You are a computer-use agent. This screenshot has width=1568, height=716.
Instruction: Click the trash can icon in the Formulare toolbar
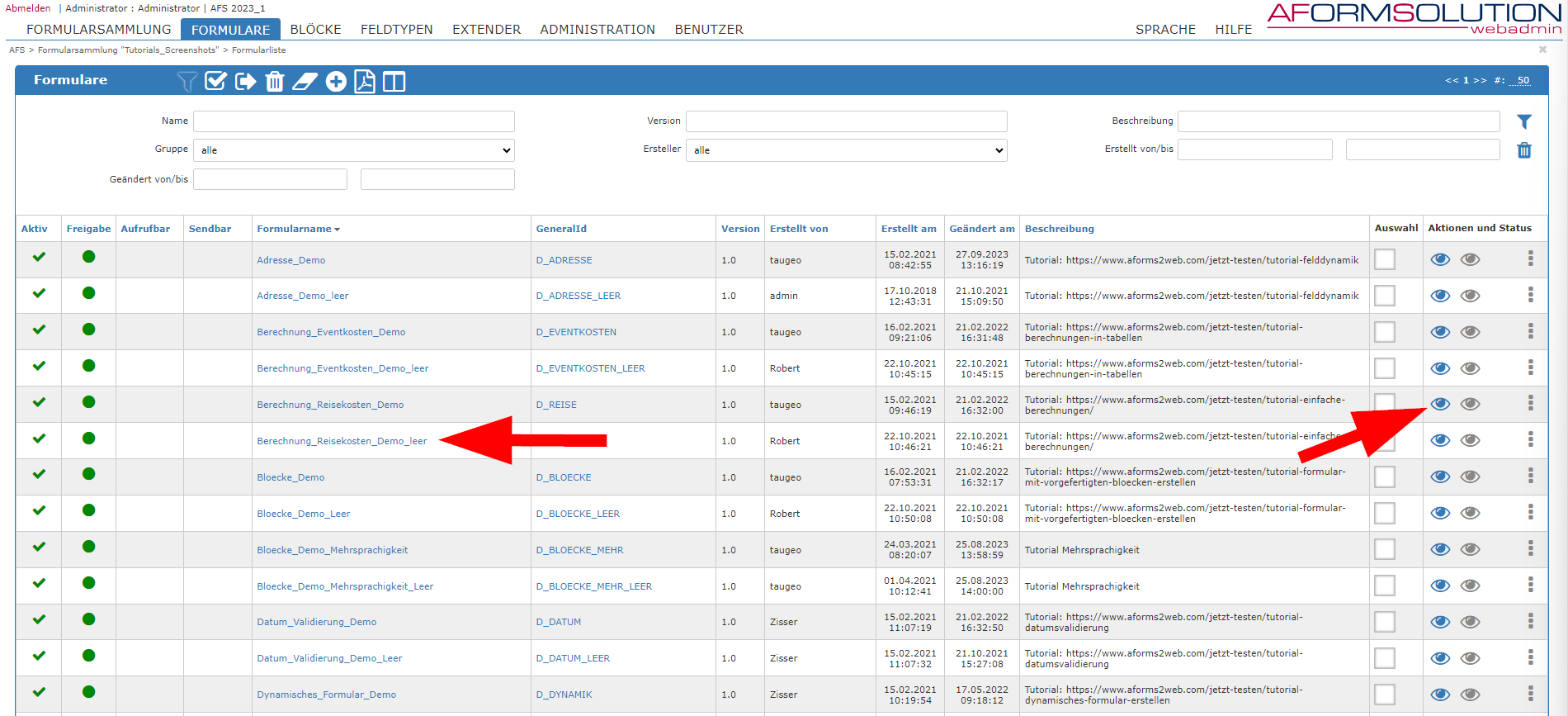[275, 81]
